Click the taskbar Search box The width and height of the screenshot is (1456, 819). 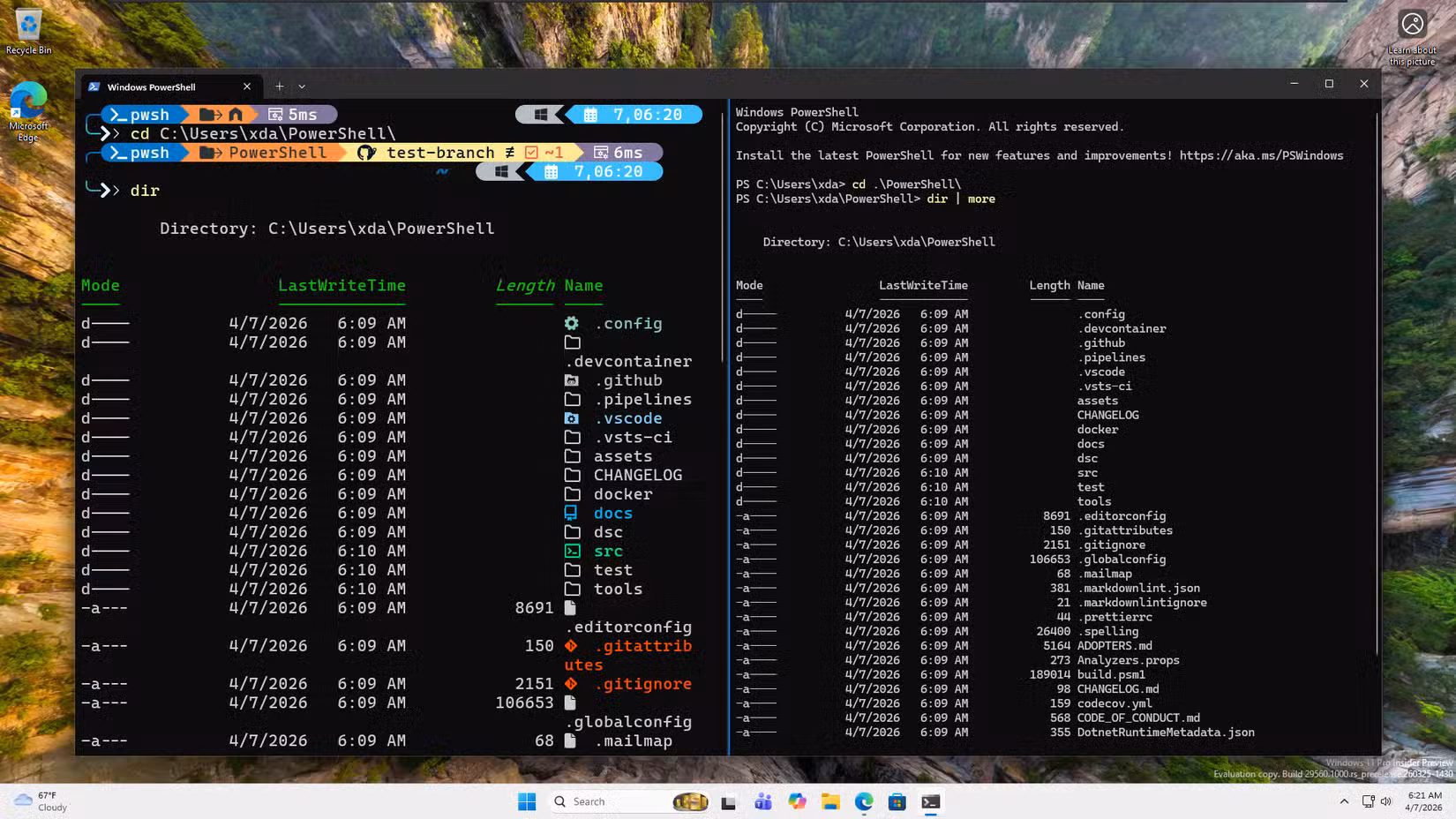[630, 801]
